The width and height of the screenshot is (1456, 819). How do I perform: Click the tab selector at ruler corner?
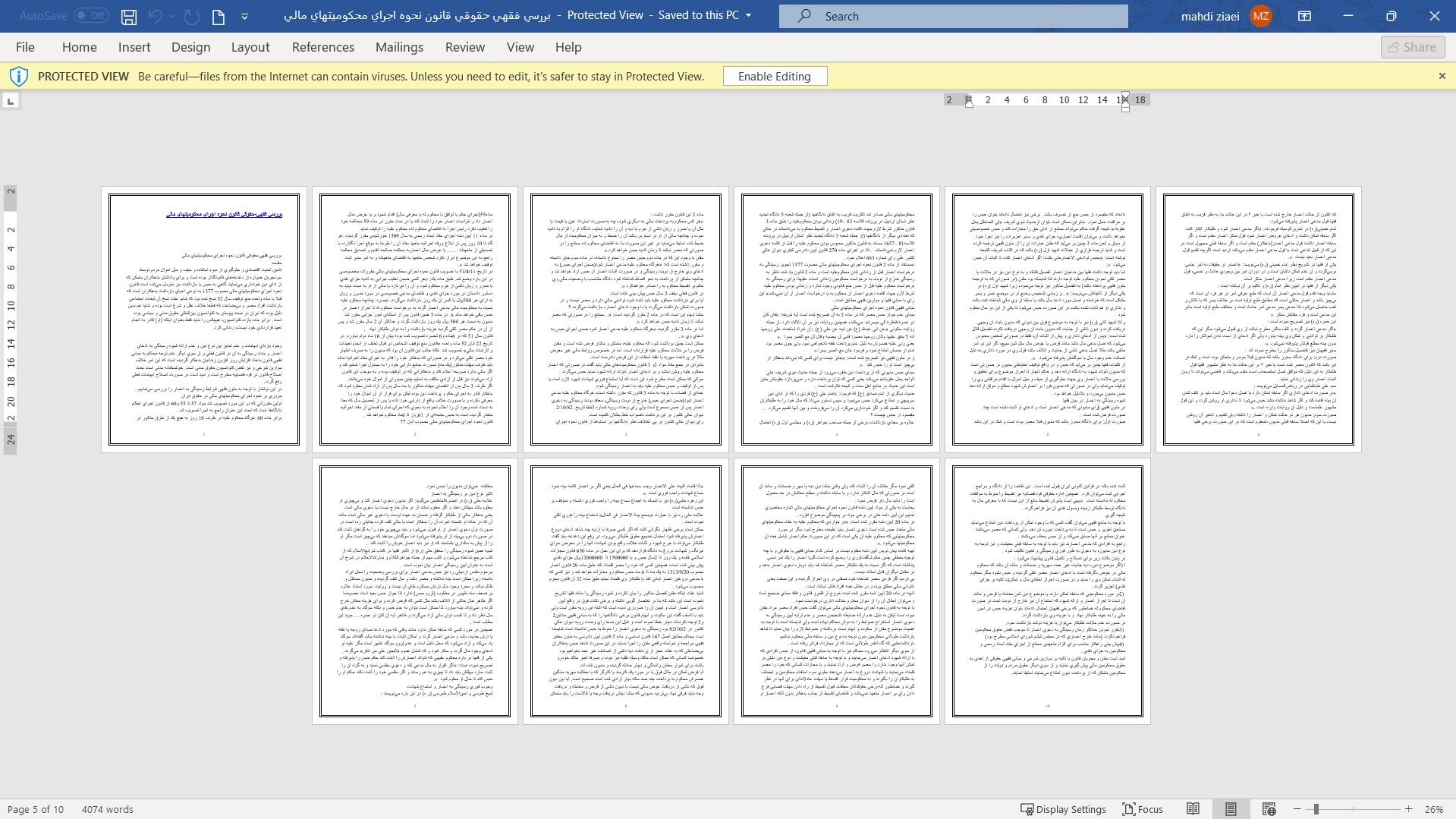click(11, 101)
